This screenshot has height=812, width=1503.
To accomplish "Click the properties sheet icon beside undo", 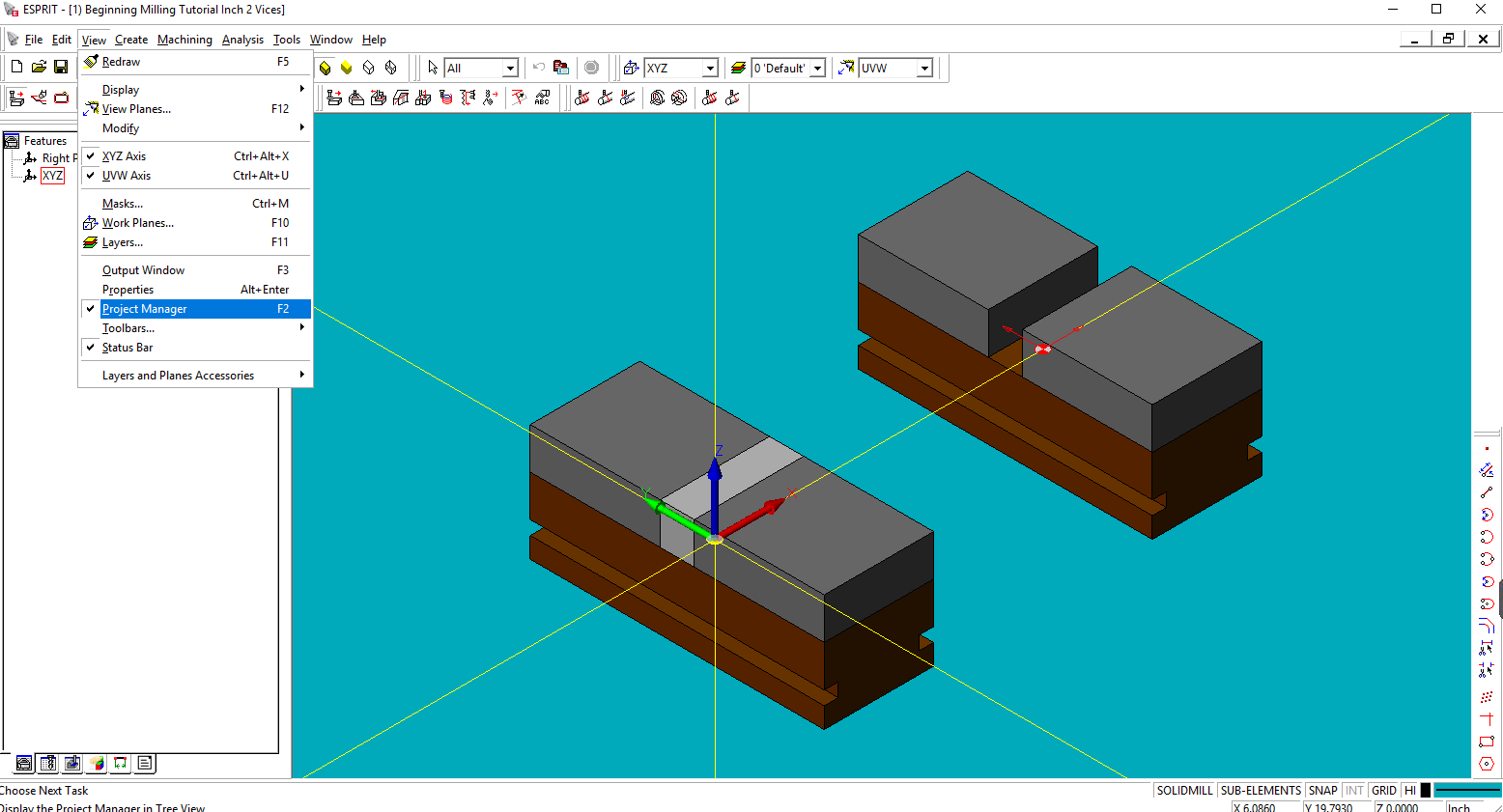I will coord(561,68).
